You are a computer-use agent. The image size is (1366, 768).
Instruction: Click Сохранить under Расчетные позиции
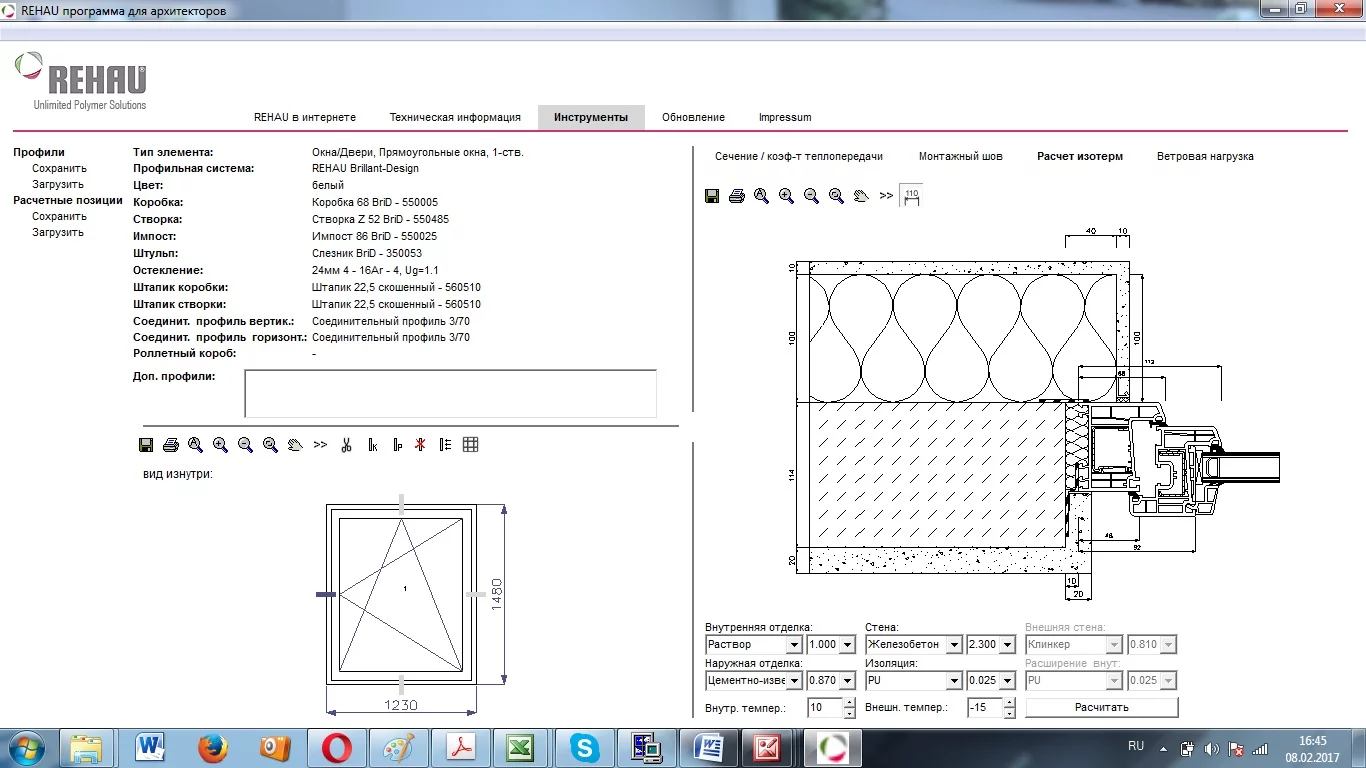coord(59,216)
